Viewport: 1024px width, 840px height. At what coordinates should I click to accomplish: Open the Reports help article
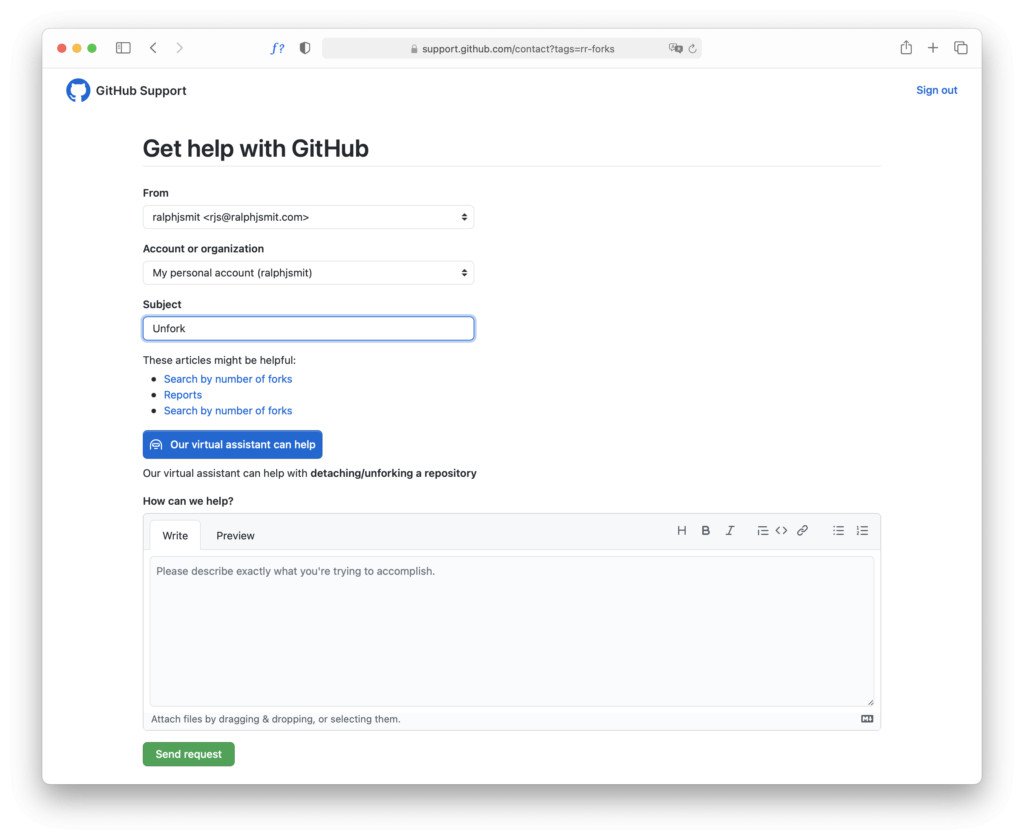click(x=183, y=394)
